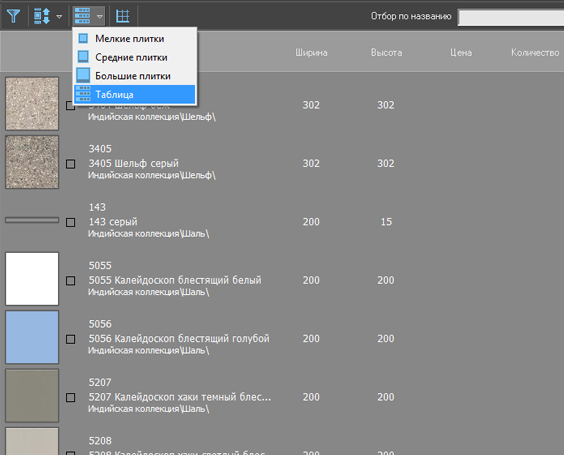Expand the view mode dropdown arrow
The width and height of the screenshot is (564, 455).
(x=100, y=16)
